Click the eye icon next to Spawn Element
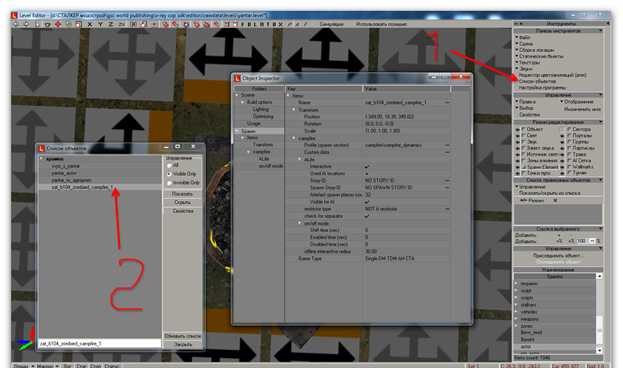623x369 pixels. pos(517,167)
